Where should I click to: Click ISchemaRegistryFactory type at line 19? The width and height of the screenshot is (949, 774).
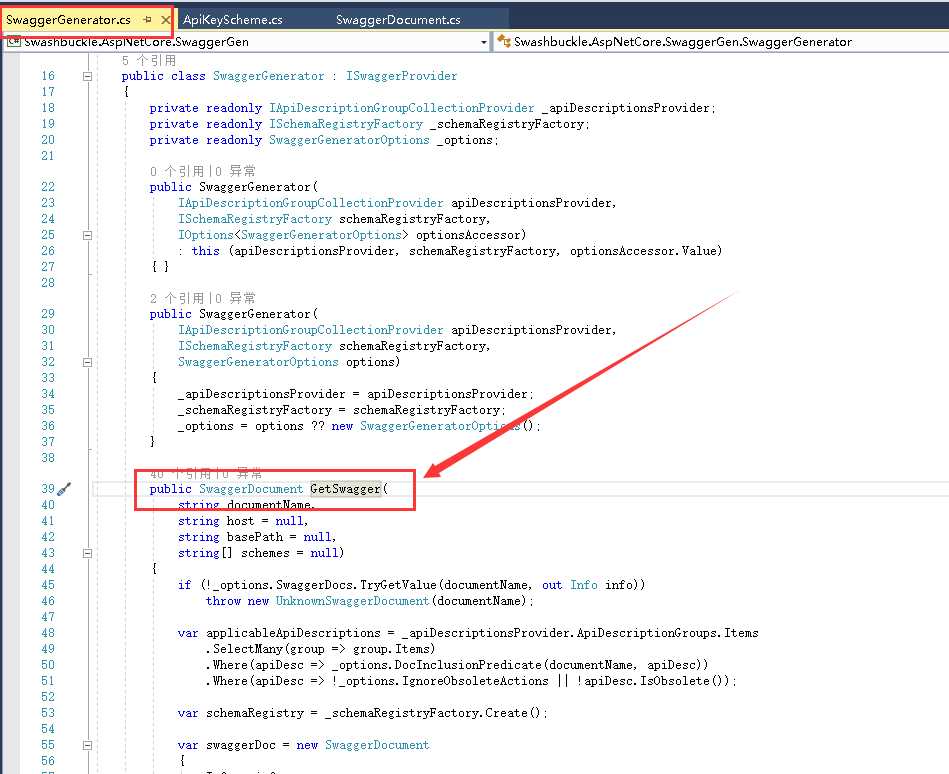point(346,124)
